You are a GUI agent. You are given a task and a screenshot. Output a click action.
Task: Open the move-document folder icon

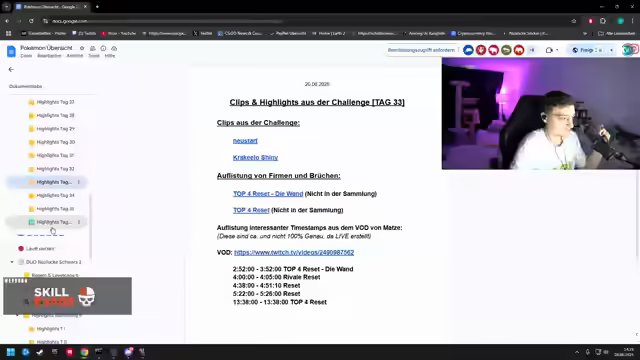click(93, 48)
